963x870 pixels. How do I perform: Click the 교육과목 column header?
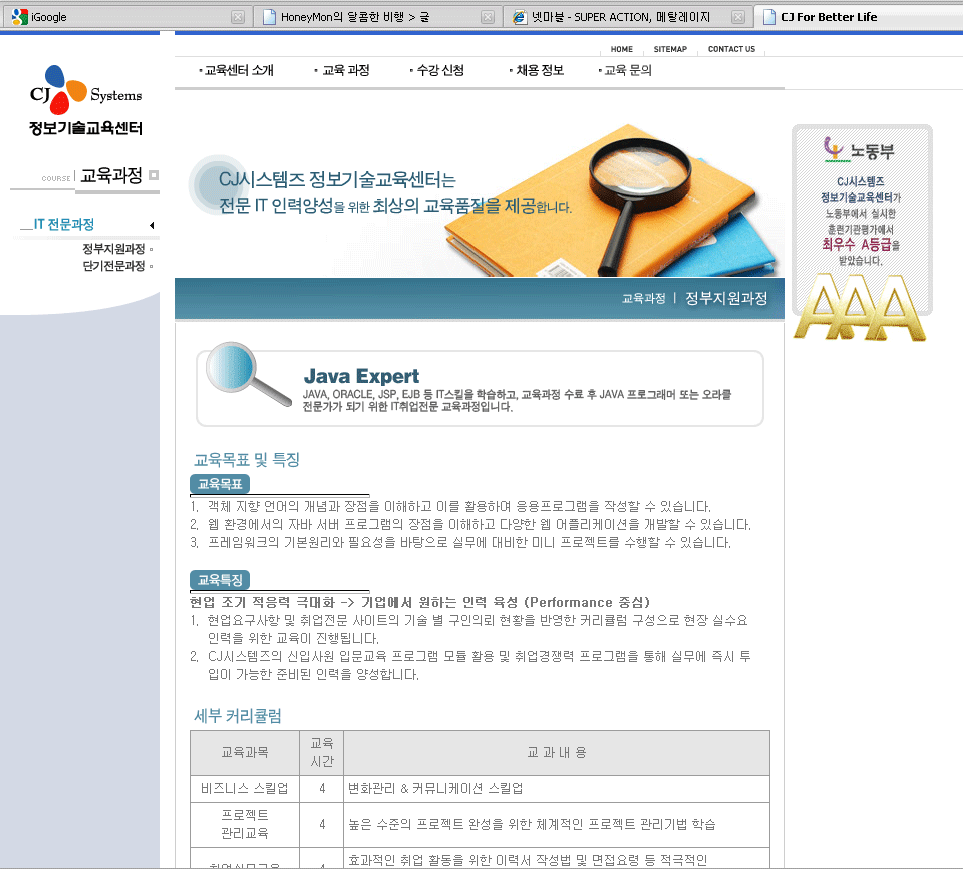(245, 753)
